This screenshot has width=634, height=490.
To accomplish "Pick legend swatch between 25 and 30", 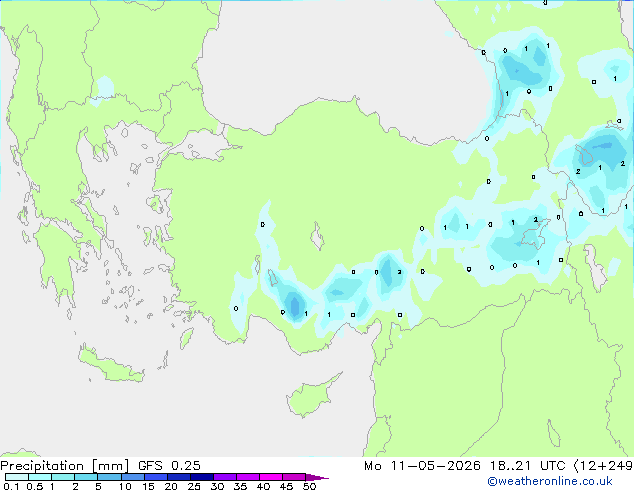I will tap(202, 477).
